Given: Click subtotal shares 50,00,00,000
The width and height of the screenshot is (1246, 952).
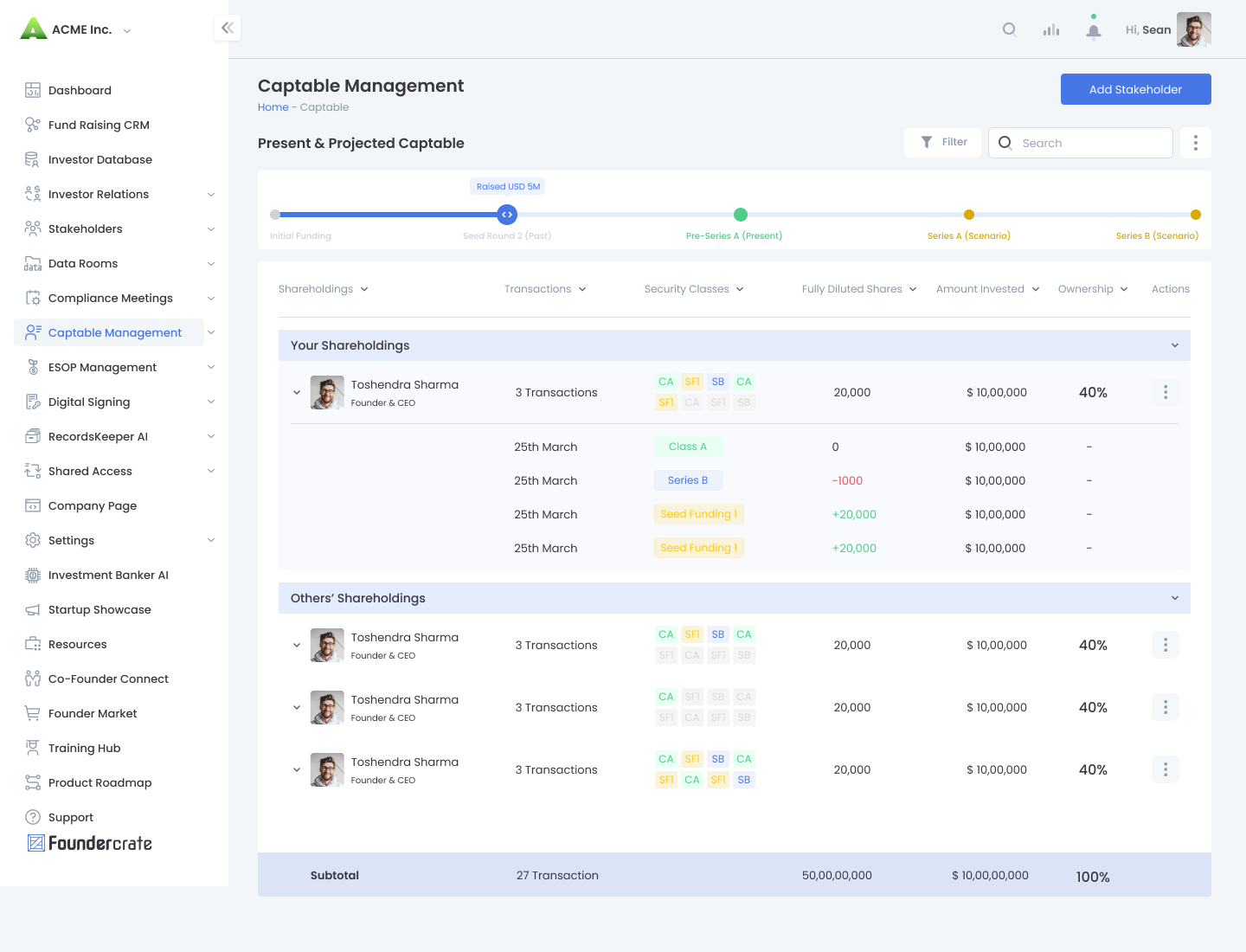Looking at the screenshot, I should coord(837,875).
